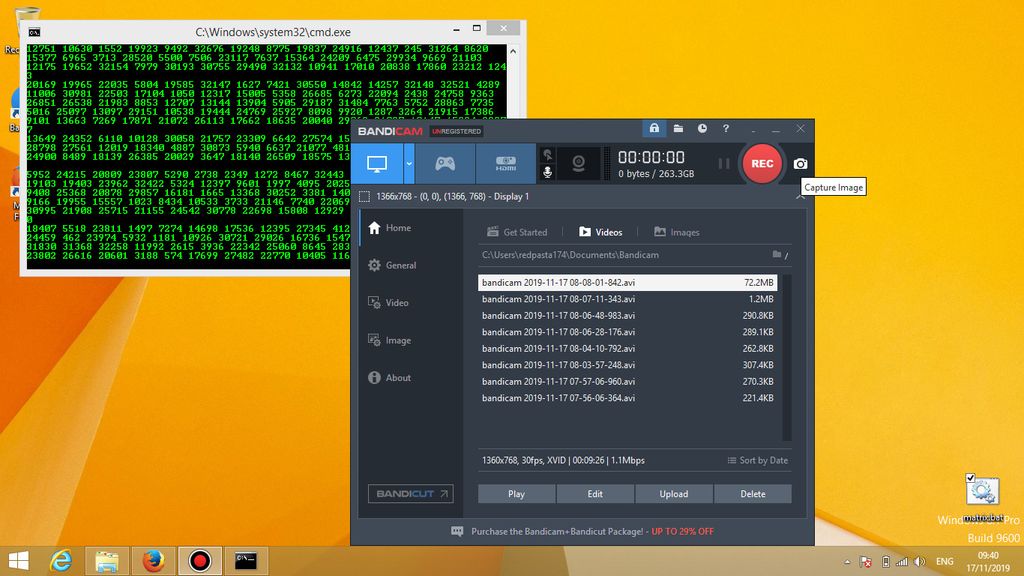The width and height of the screenshot is (1024, 576).
Task: Select Game Recording mode gamepad icon
Action: tap(445, 164)
